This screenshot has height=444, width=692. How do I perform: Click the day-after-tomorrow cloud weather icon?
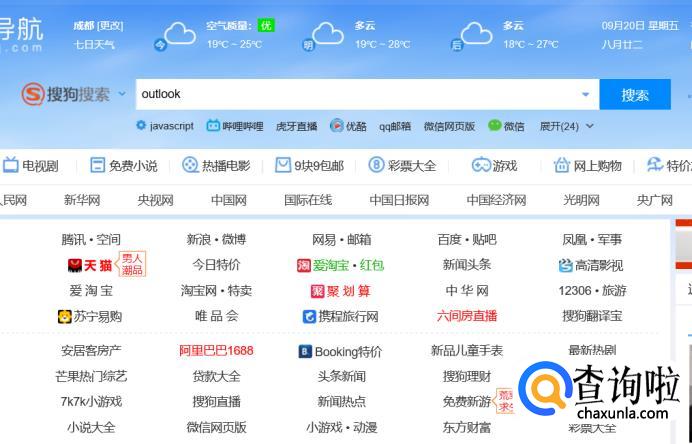476,34
